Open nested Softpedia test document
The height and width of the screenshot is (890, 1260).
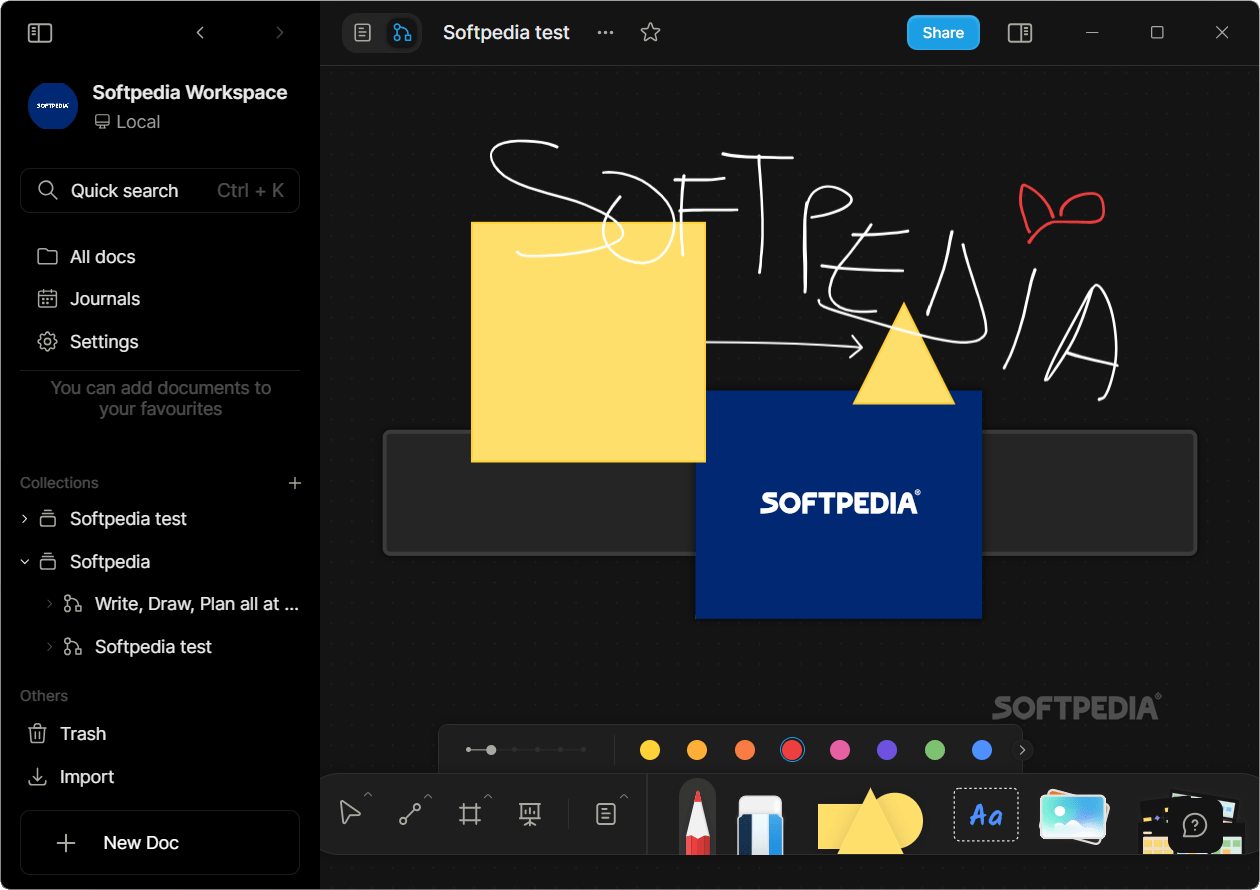tap(153, 647)
